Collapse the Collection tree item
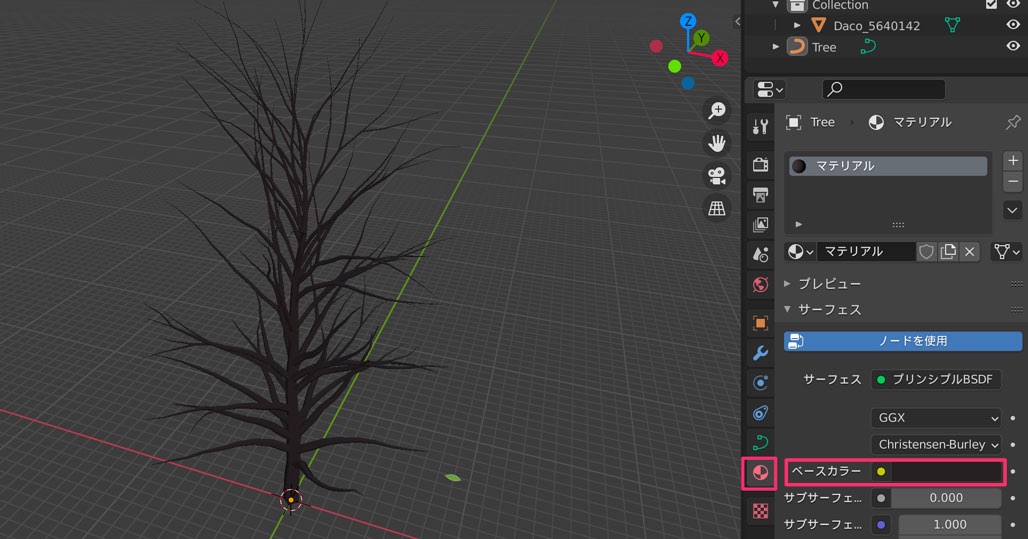The width and height of the screenshot is (1028, 539). (x=776, y=5)
